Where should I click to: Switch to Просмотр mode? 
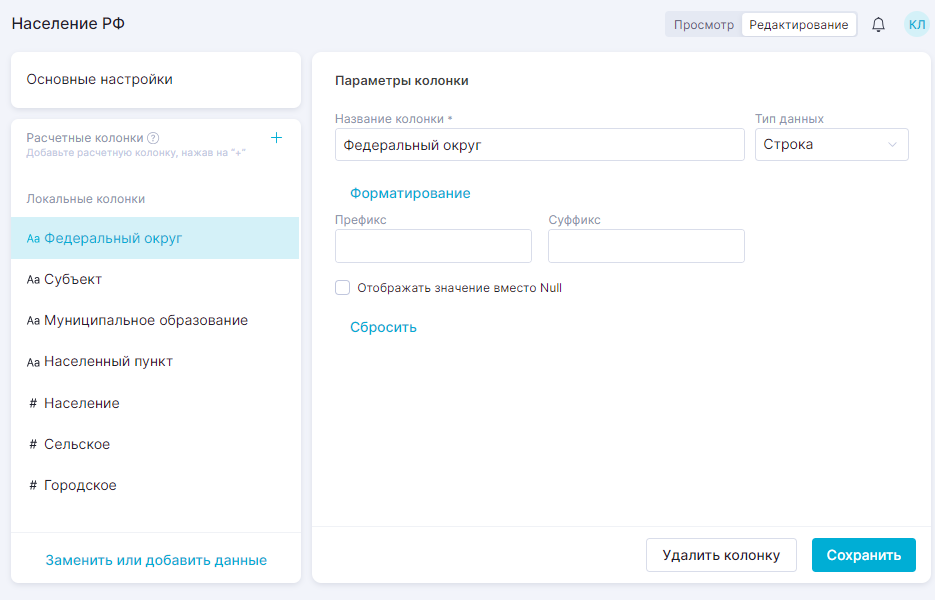(703, 25)
